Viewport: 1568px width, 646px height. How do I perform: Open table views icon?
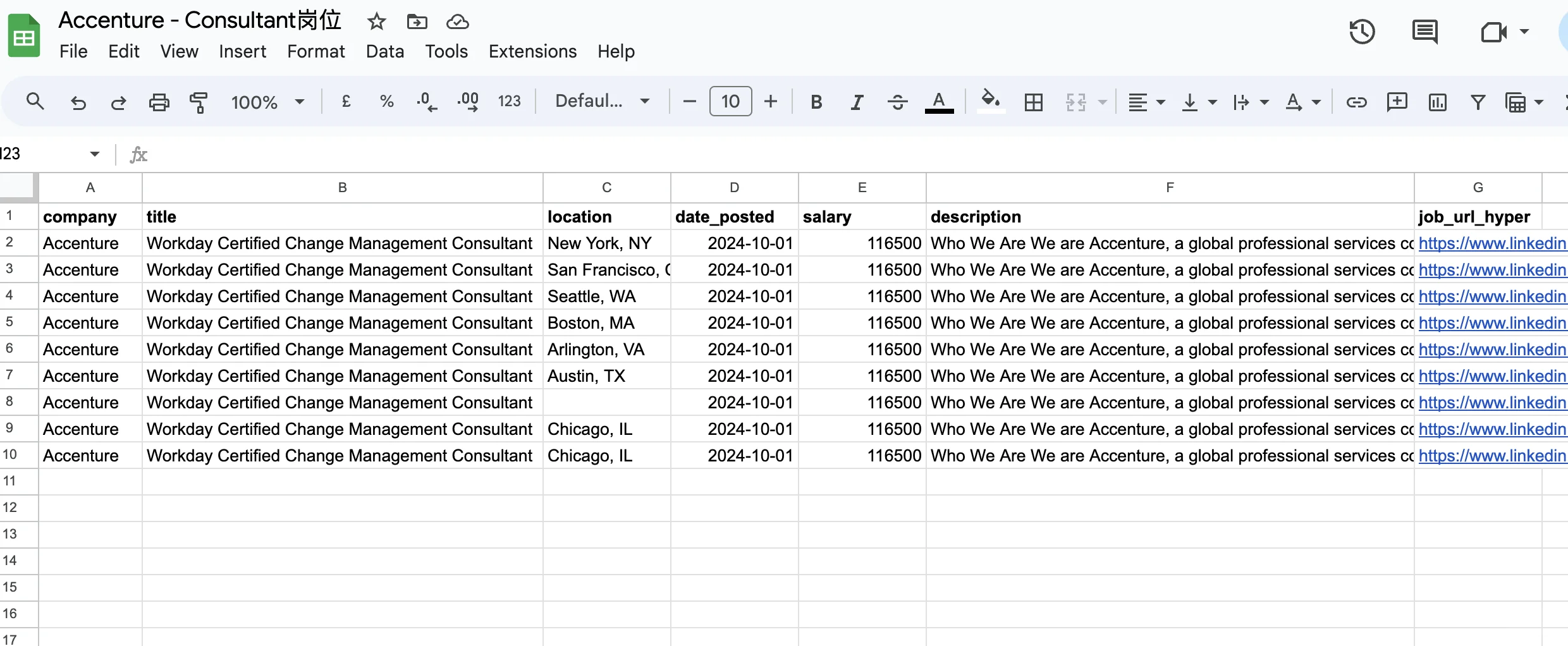1516,102
